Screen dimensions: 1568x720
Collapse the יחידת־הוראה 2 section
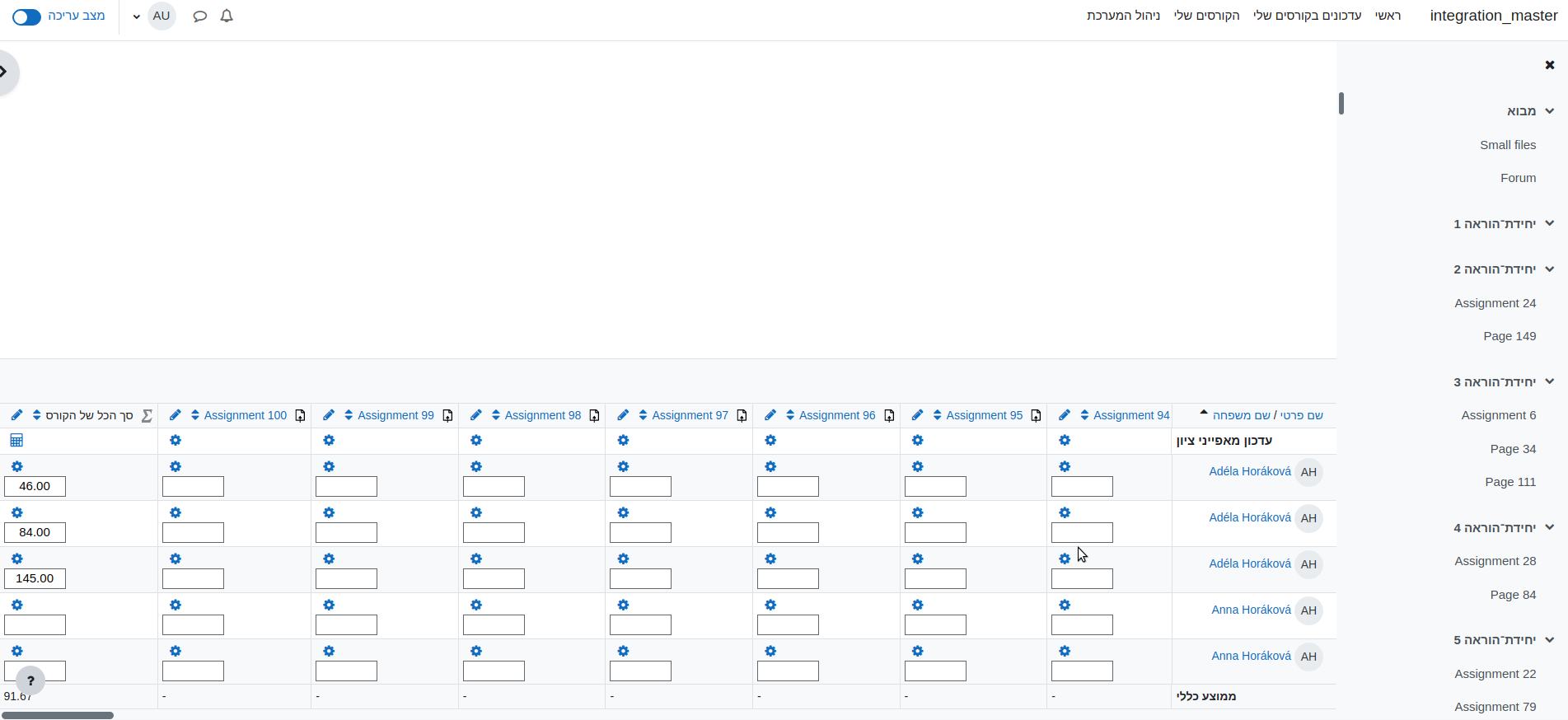[1550, 269]
